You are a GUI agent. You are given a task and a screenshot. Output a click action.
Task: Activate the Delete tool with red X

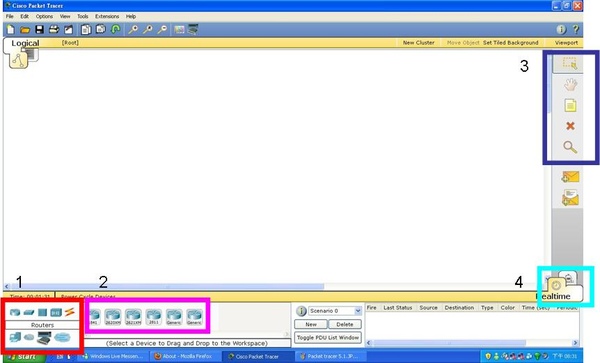point(570,126)
